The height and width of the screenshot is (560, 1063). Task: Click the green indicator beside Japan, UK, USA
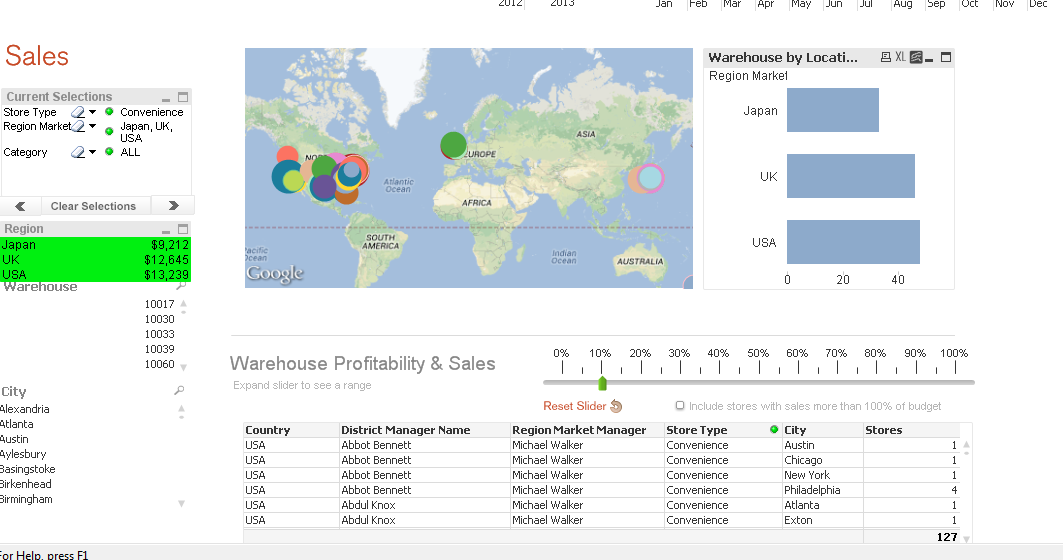tap(109, 132)
